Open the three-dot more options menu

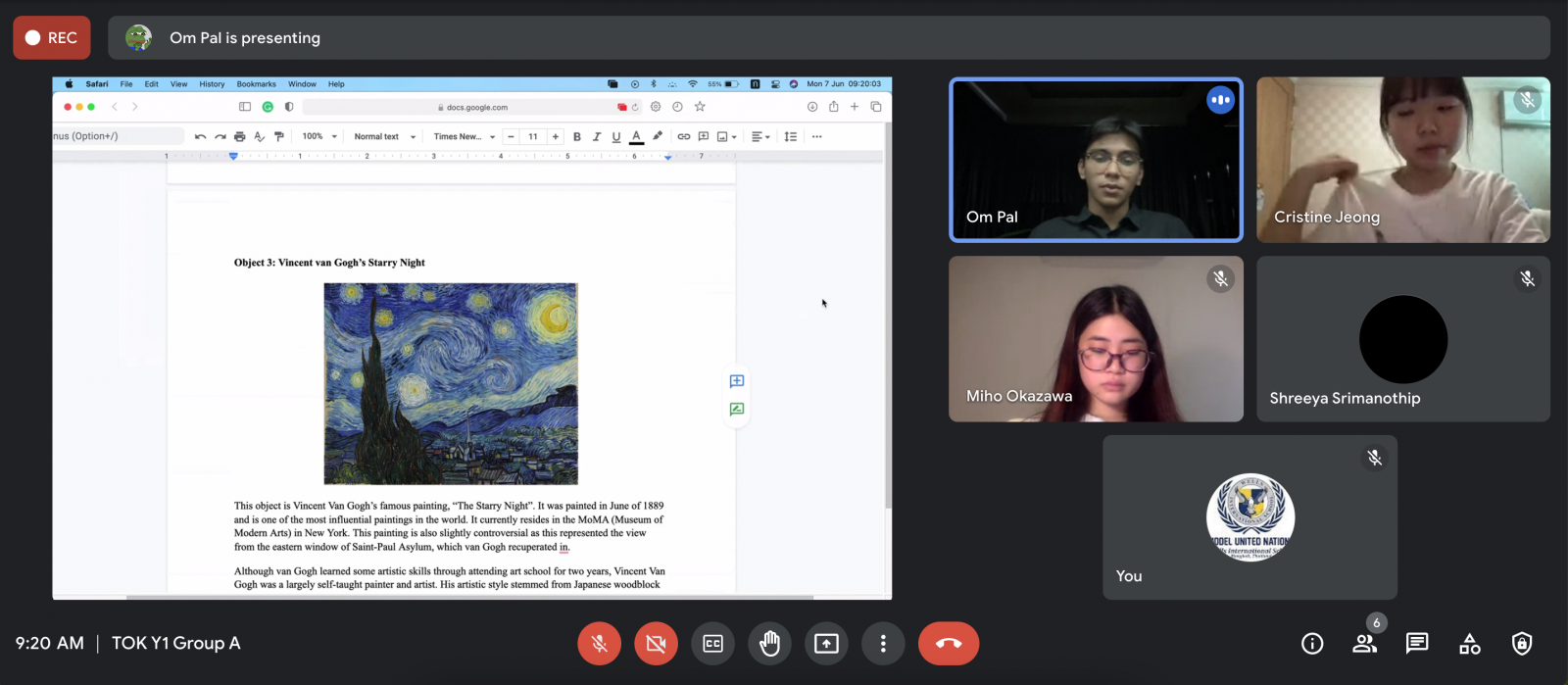point(883,644)
